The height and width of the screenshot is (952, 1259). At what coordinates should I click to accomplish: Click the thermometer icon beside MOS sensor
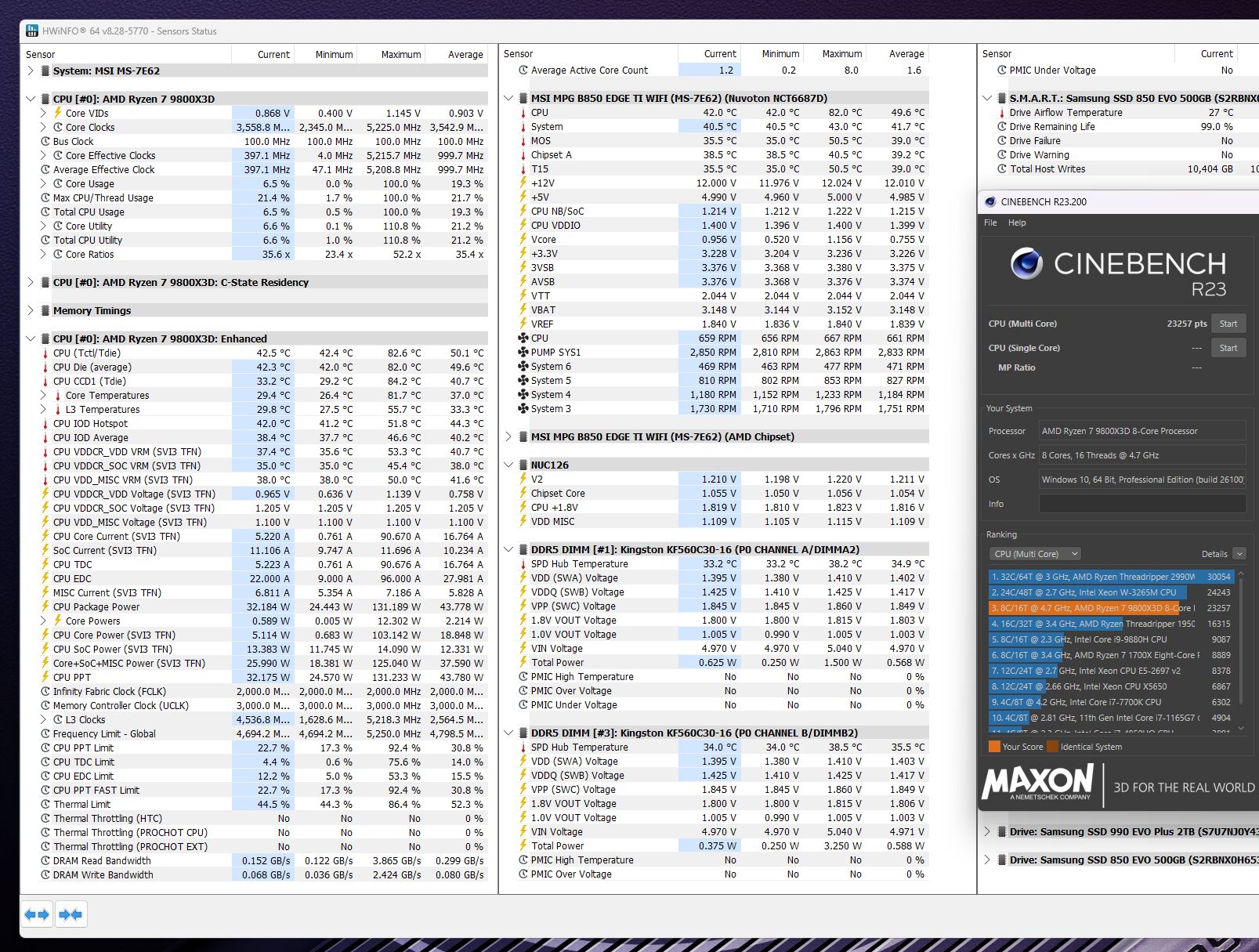(x=523, y=140)
